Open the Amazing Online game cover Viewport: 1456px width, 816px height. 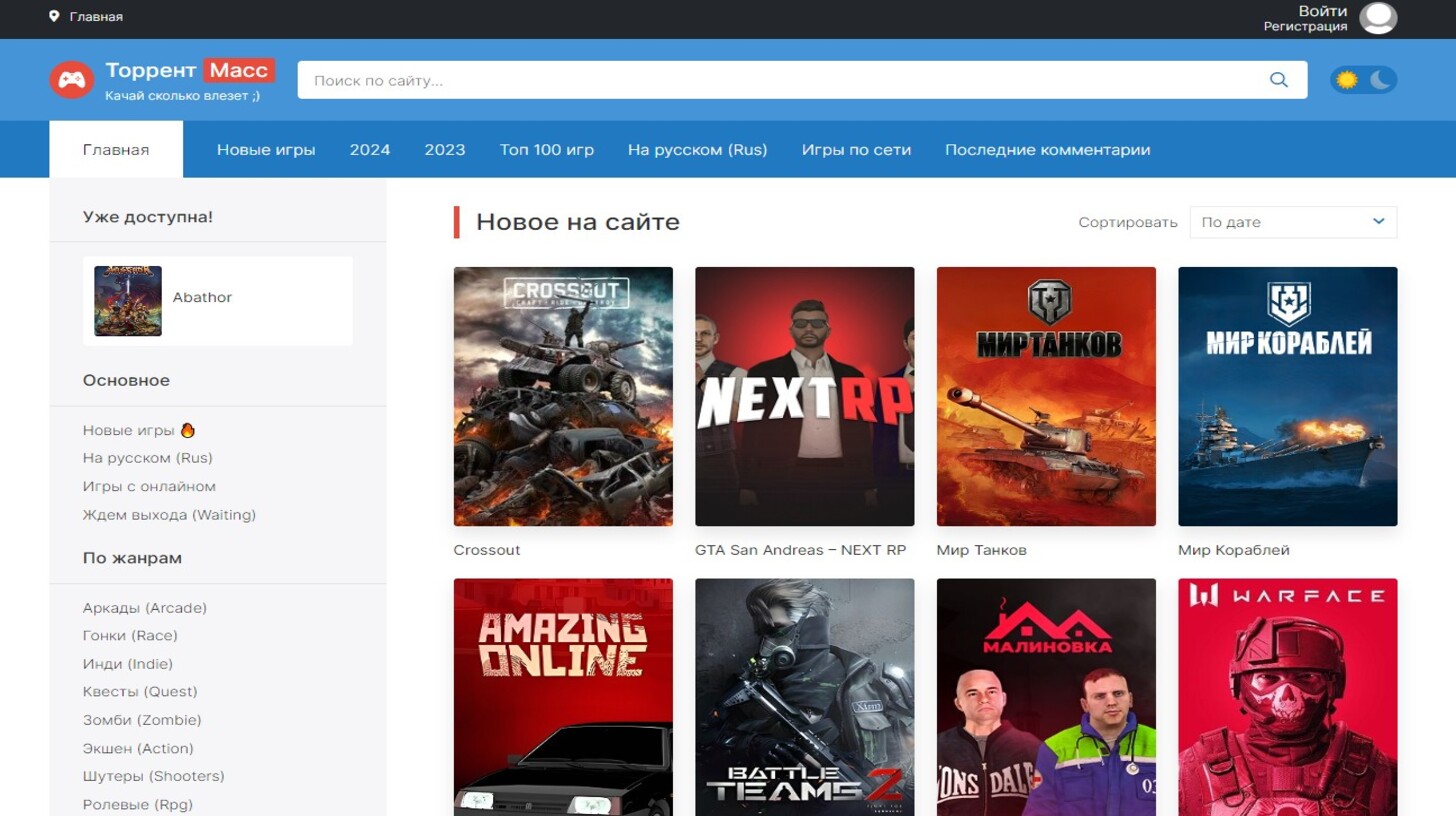(563, 697)
